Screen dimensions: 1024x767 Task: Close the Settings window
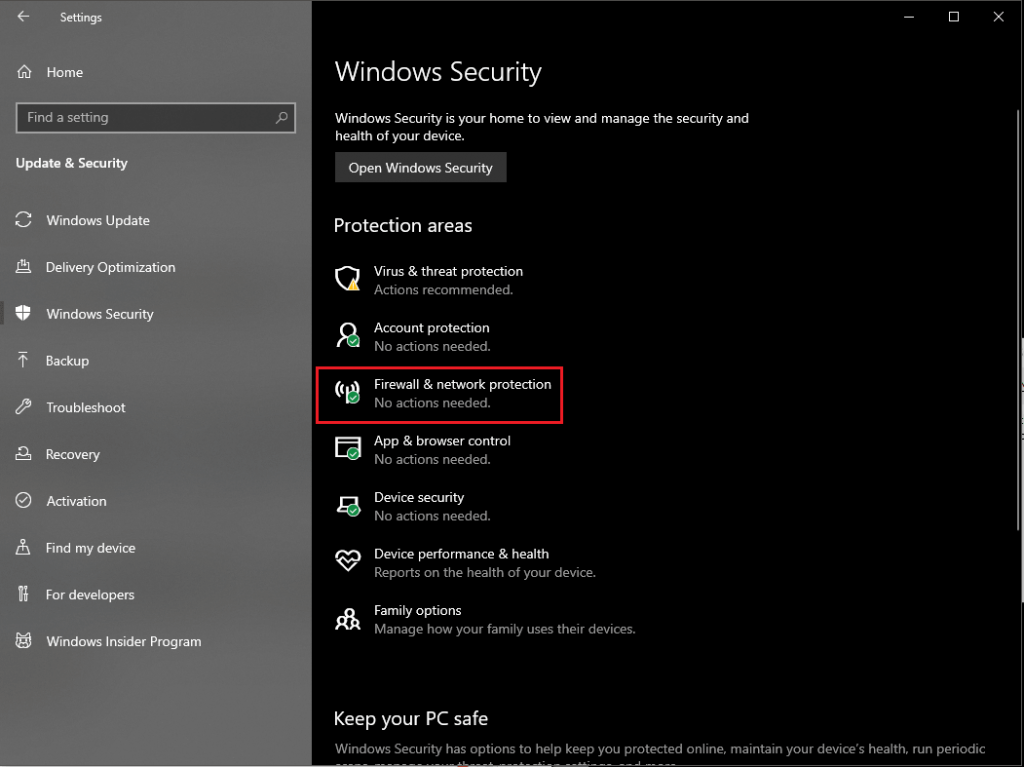coord(998,17)
